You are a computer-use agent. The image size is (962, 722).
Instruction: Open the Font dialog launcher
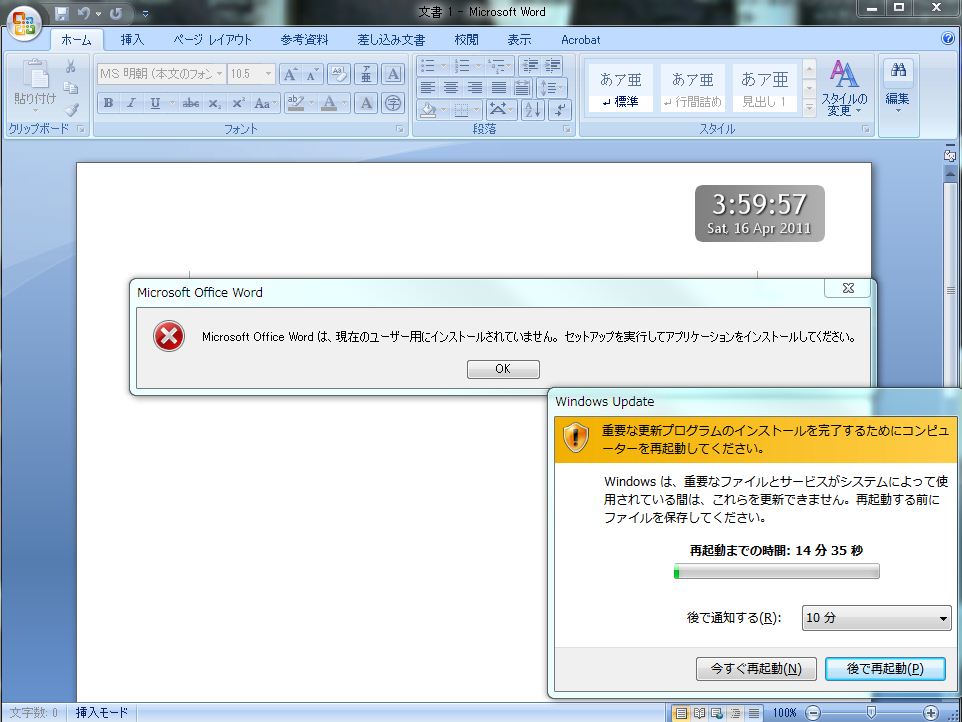(x=399, y=129)
